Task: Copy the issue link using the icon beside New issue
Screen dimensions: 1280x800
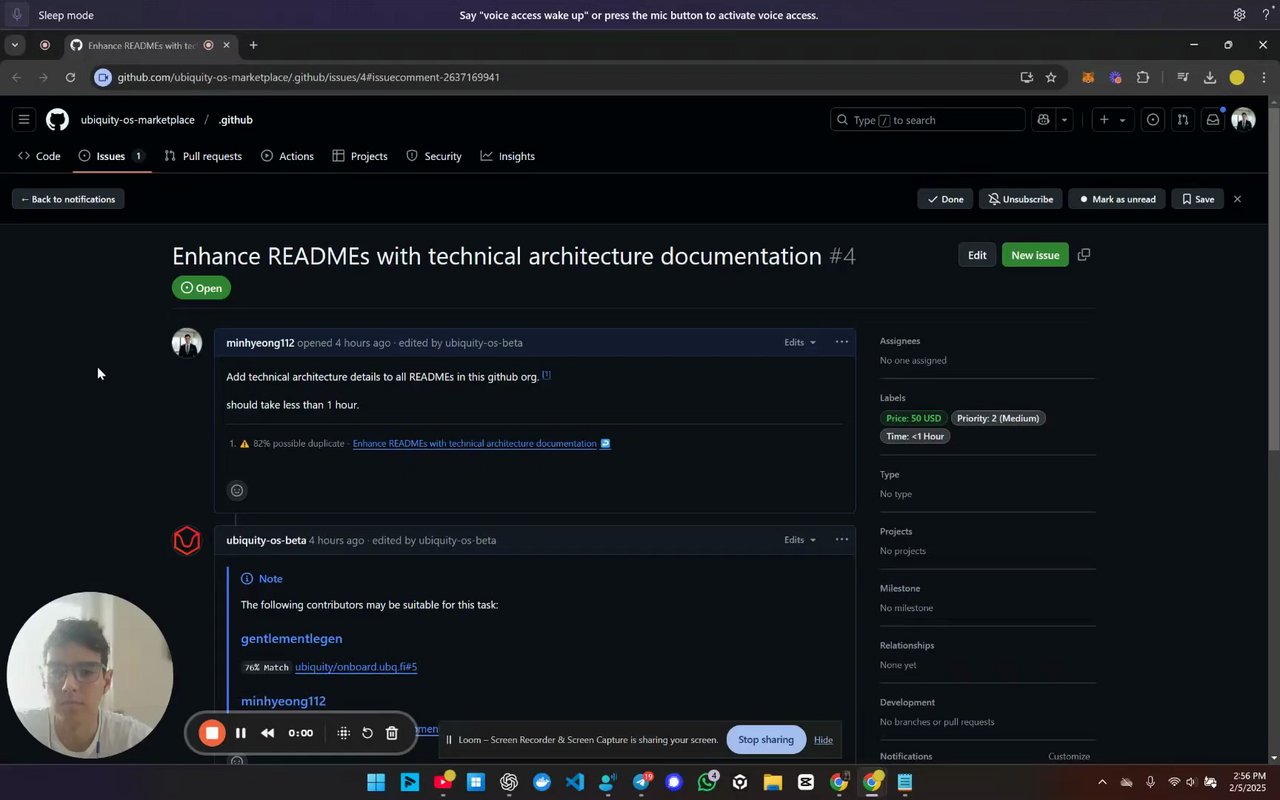Action: [x=1084, y=255]
